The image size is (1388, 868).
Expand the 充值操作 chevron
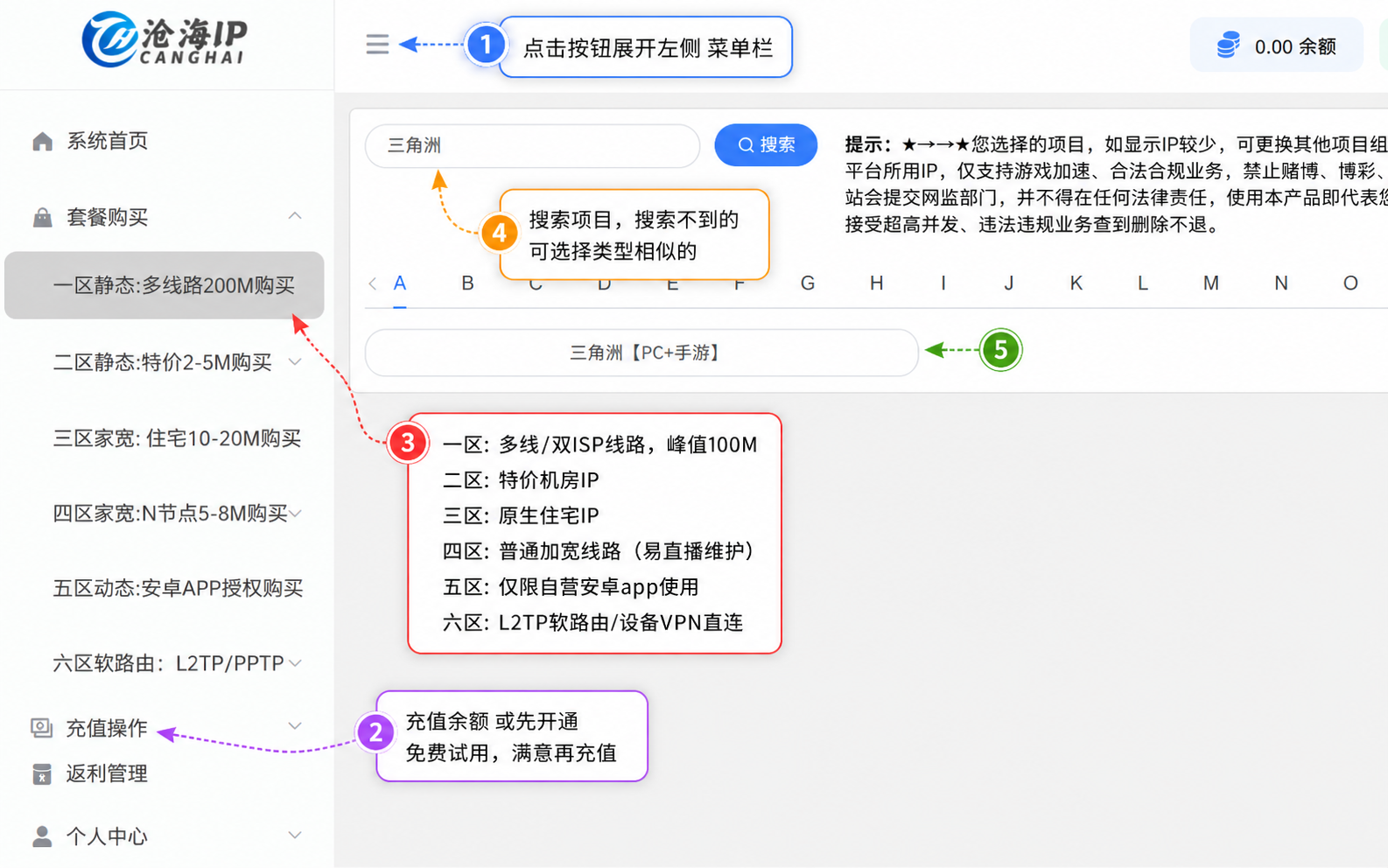point(295,726)
